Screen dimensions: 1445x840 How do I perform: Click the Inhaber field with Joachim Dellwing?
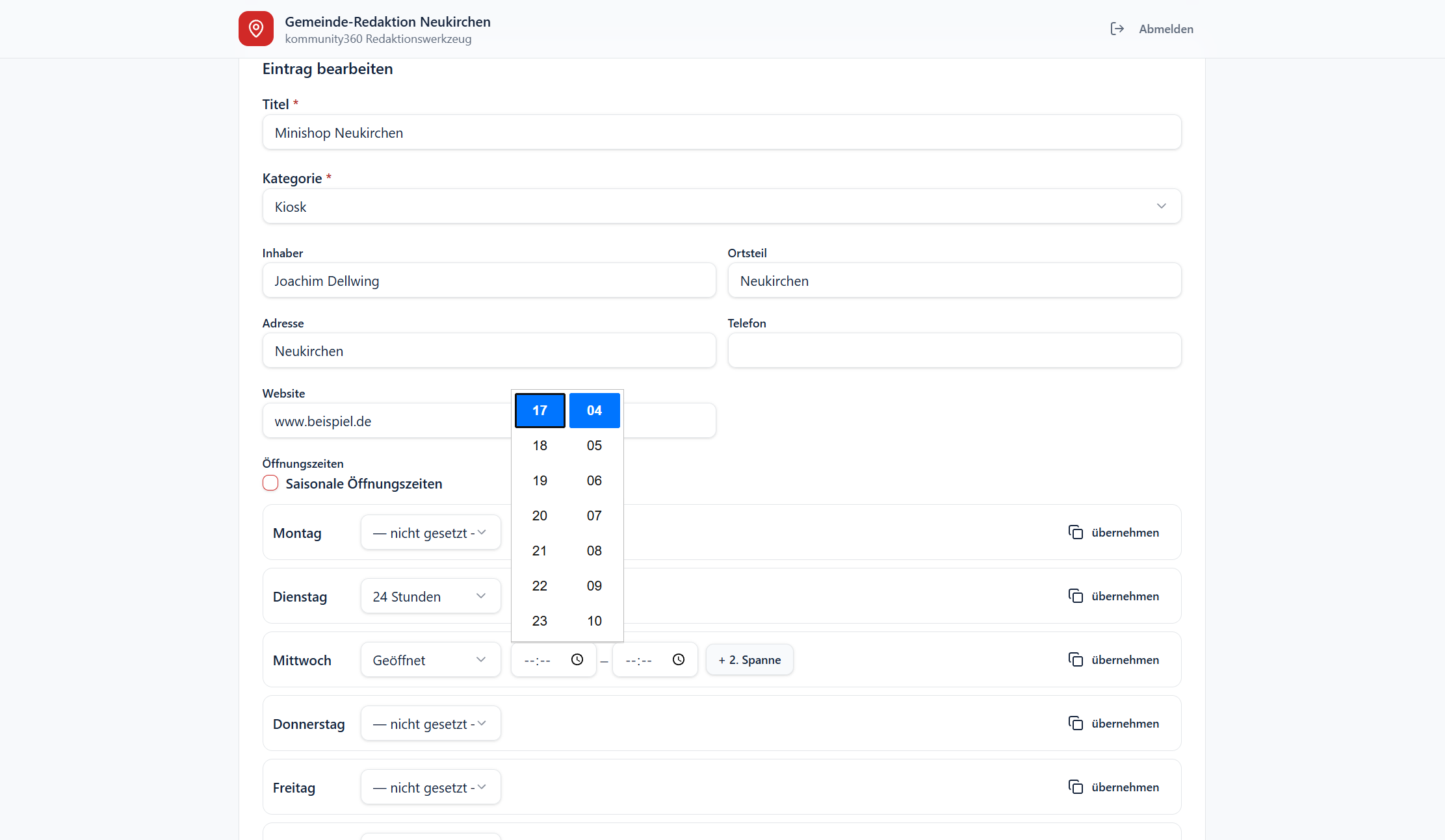pos(489,280)
